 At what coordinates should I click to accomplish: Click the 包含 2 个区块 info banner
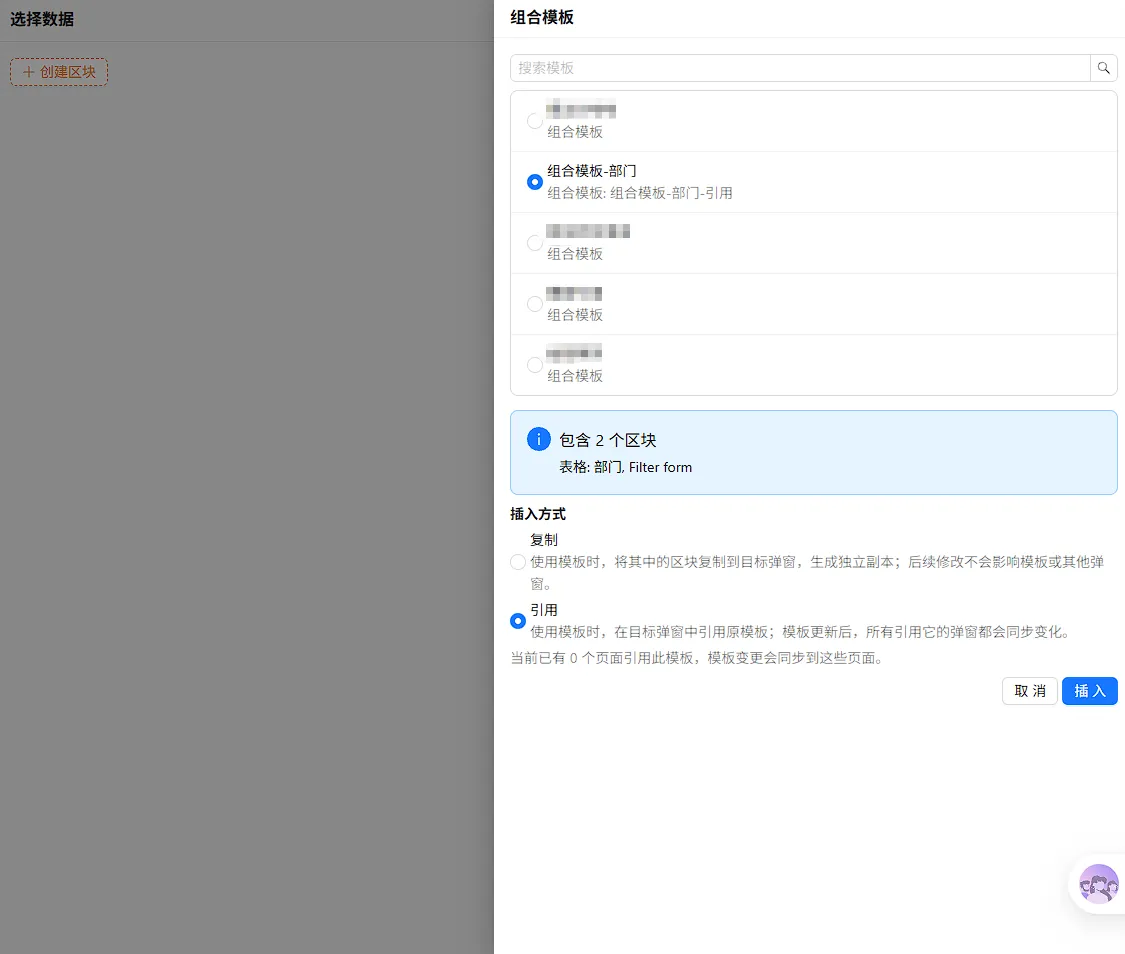pyautogui.click(x=814, y=453)
